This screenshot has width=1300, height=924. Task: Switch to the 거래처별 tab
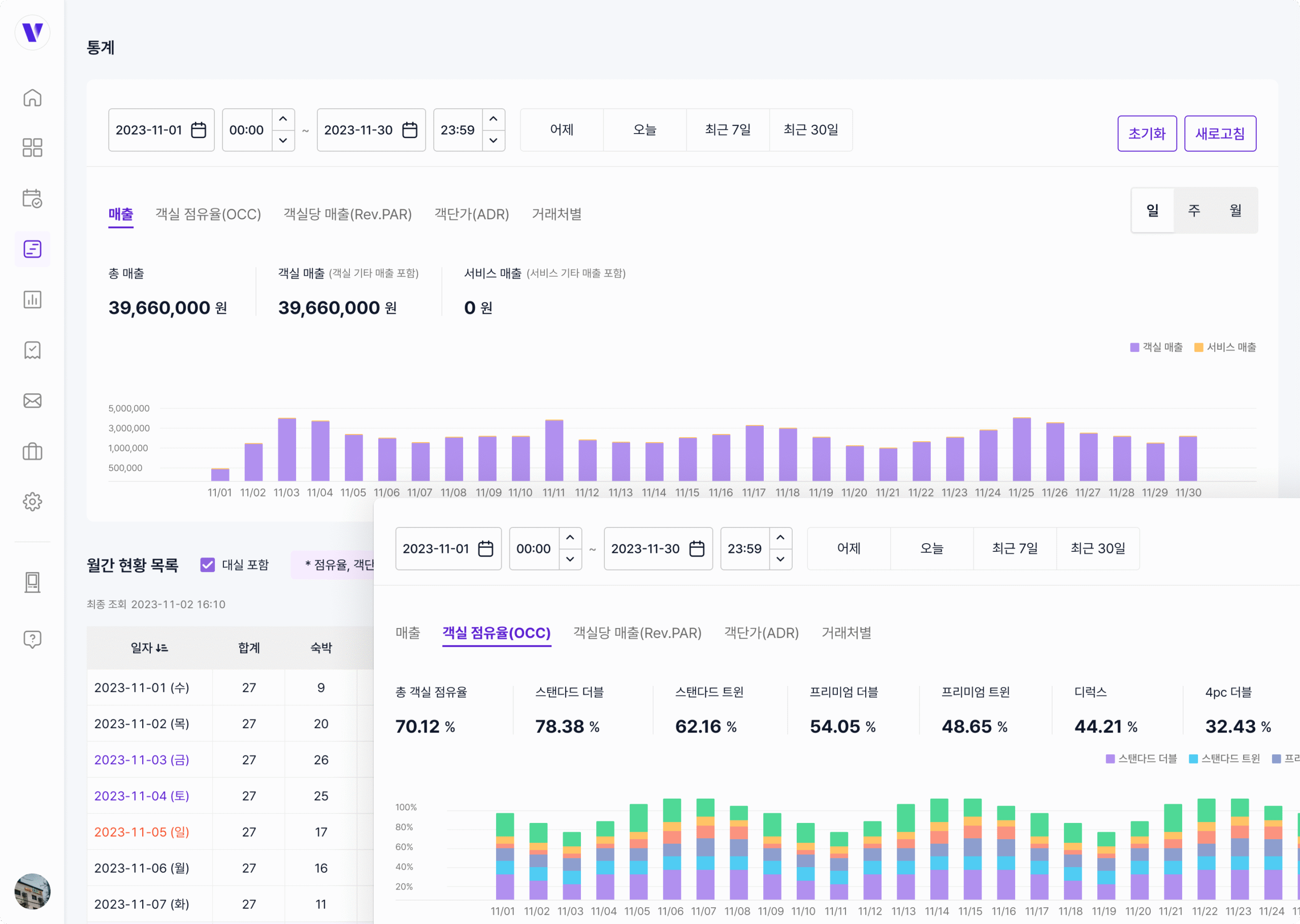pyautogui.click(x=556, y=214)
